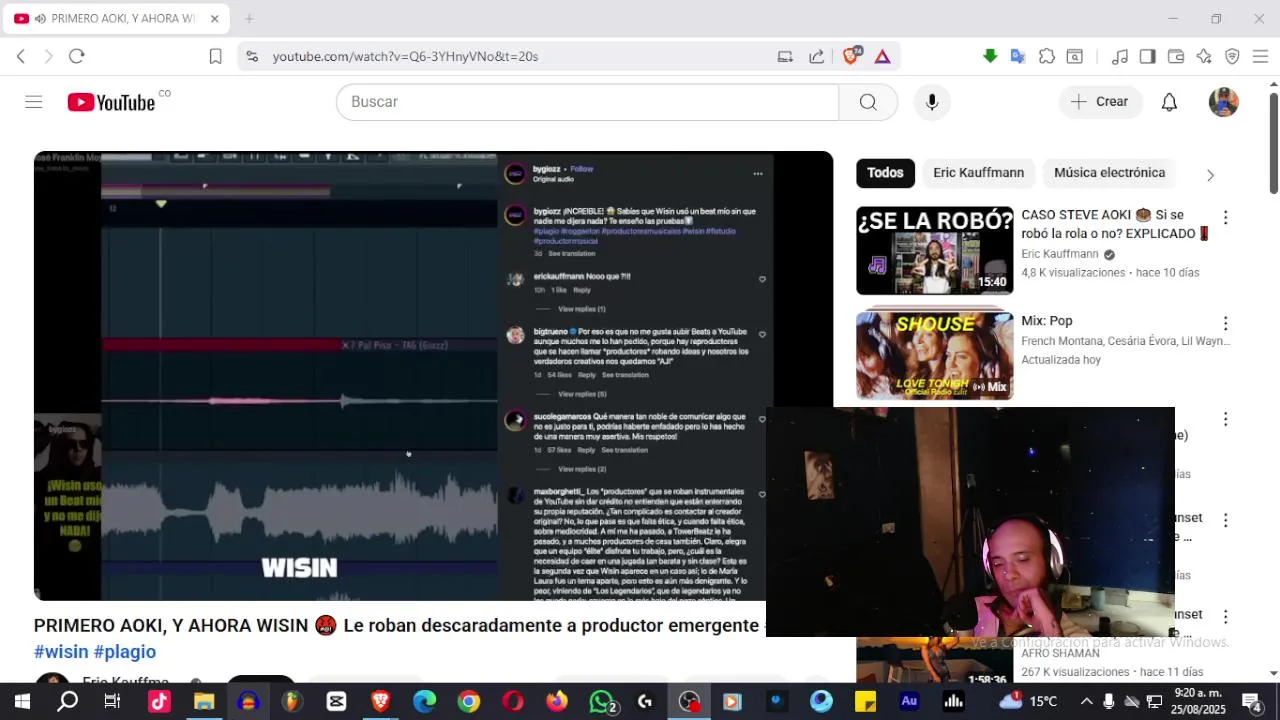
Task: Open the Mix: Pop playlist title
Action: (1047, 321)
